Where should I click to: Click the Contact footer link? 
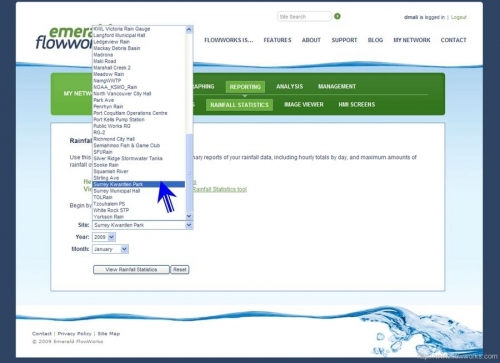(42, 334)
